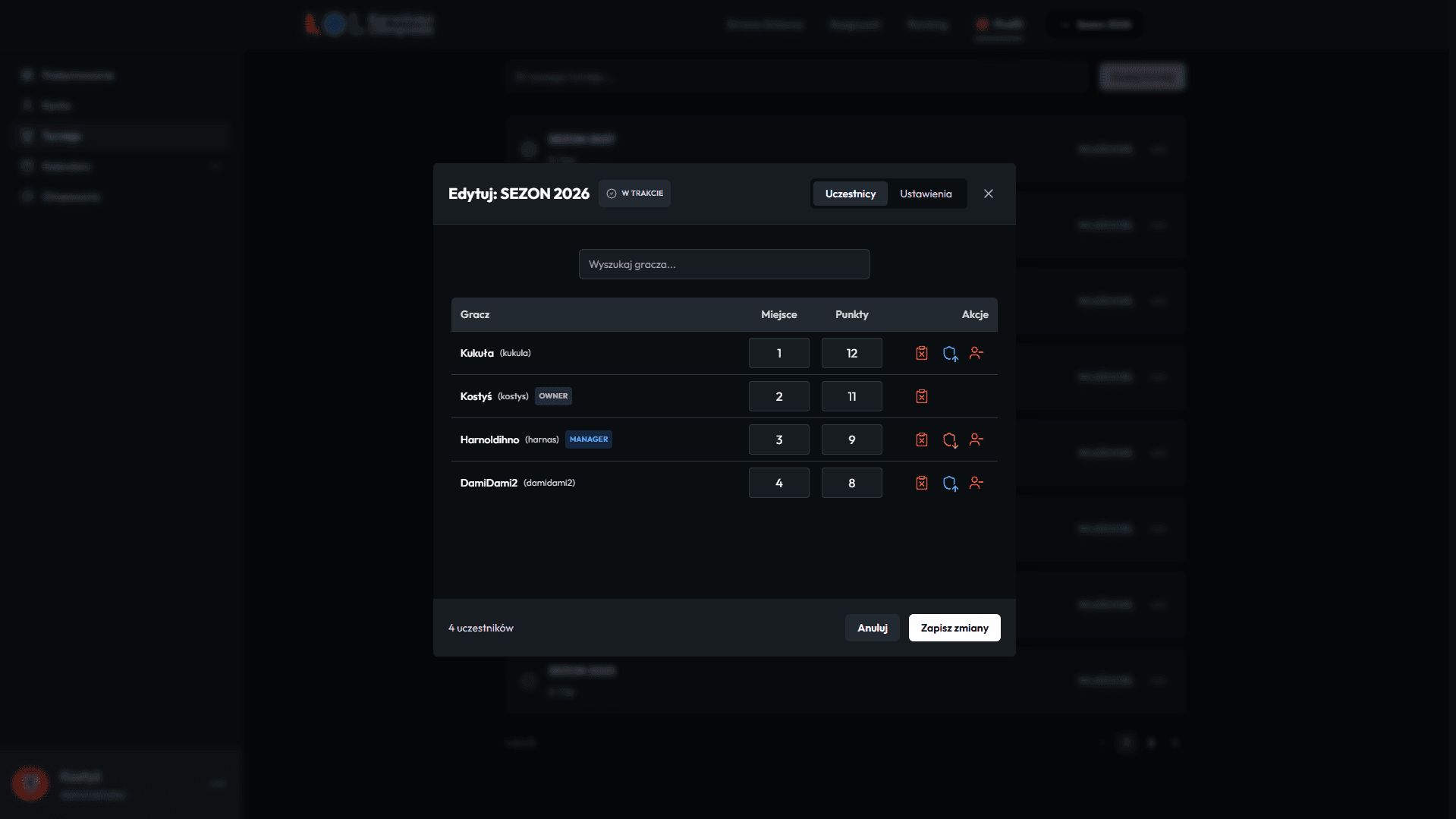Close the Edytuj: SEZON 2026 dialog
The width and height of the screenshot is (1456, 819).
(989, 194)
